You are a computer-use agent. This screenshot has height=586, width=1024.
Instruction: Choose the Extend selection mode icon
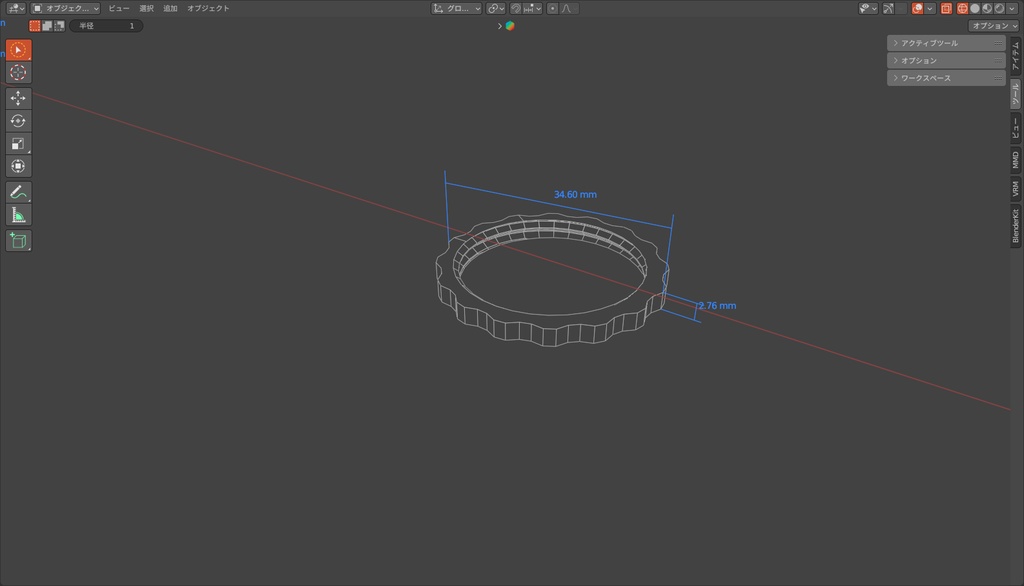[47, 25]
